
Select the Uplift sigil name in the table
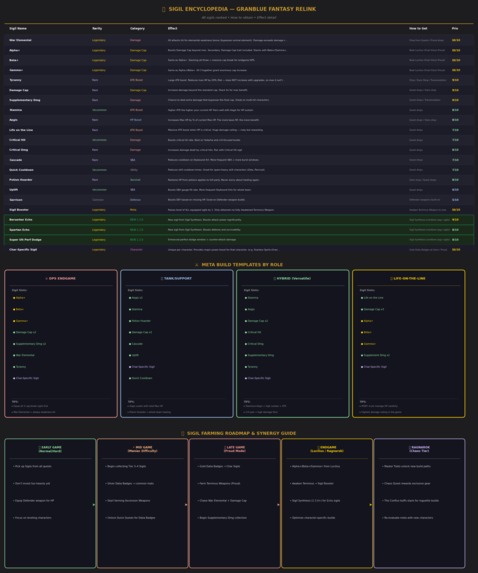13,190
